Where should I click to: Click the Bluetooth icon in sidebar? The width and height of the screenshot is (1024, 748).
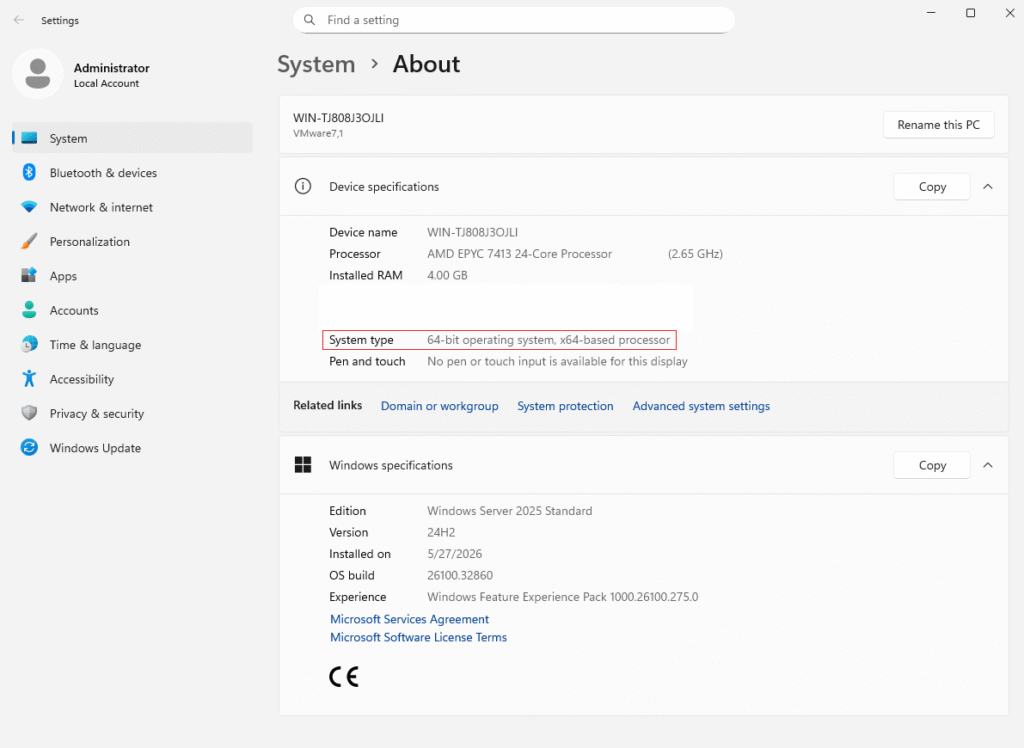[29, 172]
